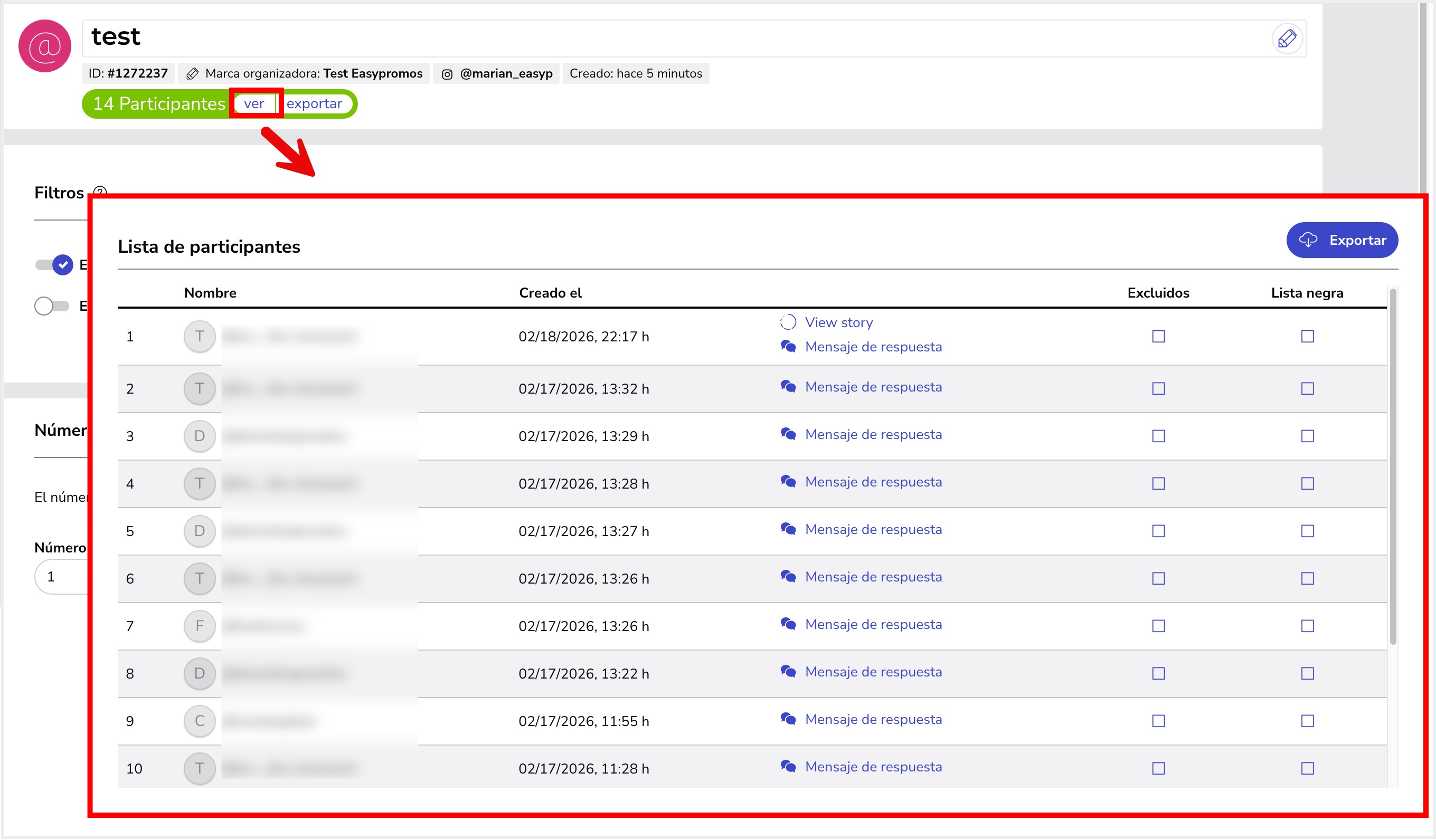This screenshot has height=840, width=1436.
Task: Click the exportar link in green badge
Action: (314, 103)
